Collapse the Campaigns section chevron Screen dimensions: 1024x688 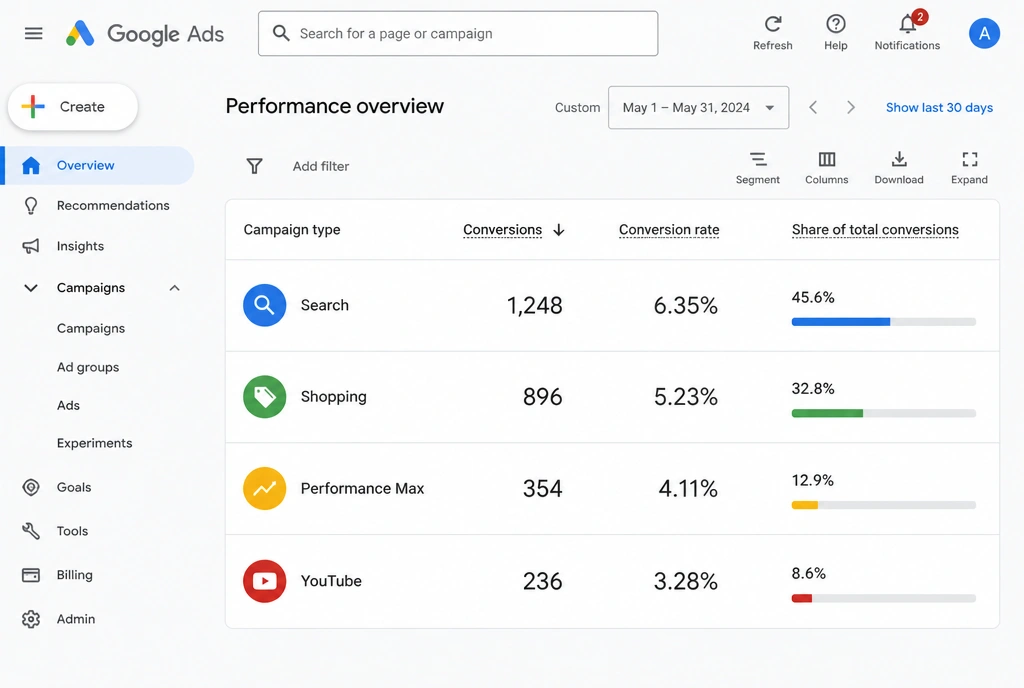tap(174, 288)
